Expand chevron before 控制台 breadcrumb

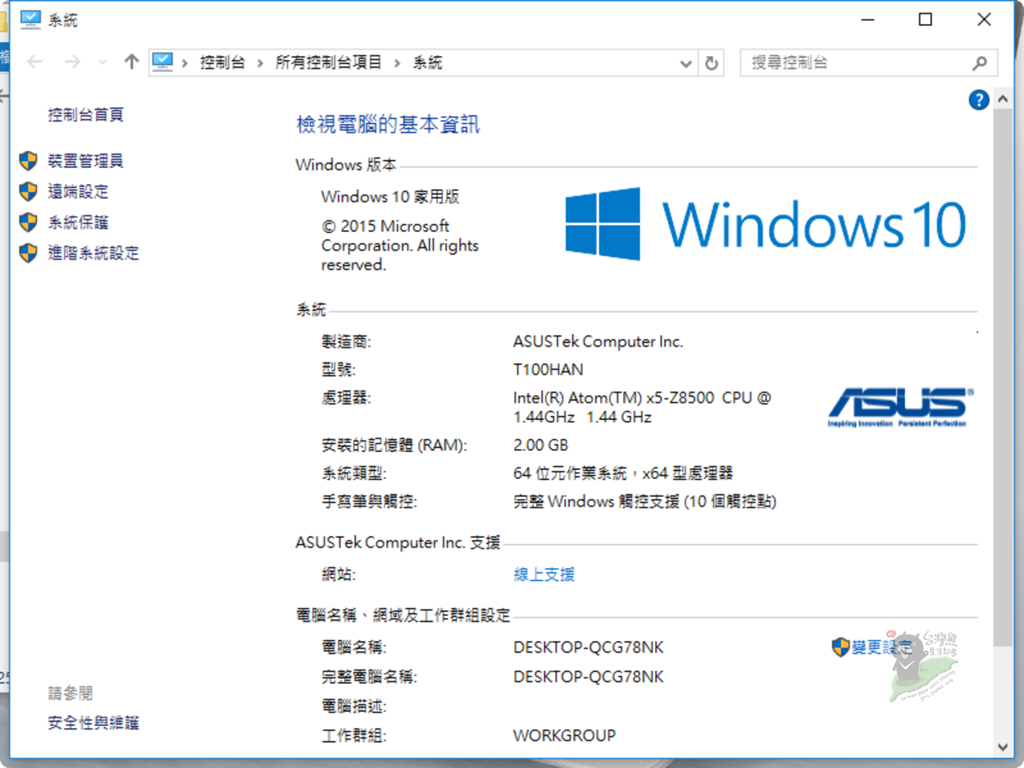pos(185,63)
